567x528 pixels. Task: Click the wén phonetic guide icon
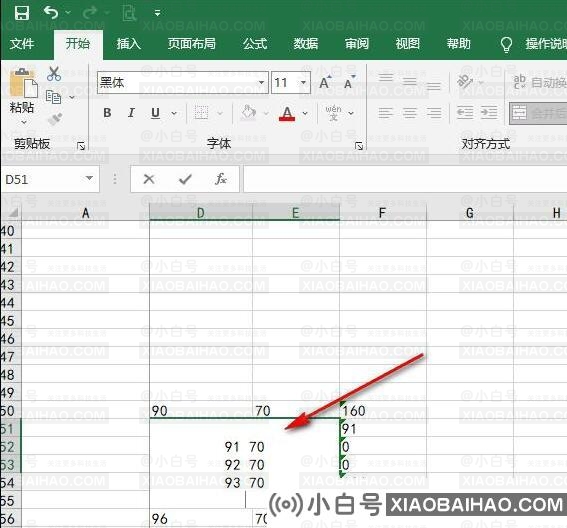[x=333, y=113]
